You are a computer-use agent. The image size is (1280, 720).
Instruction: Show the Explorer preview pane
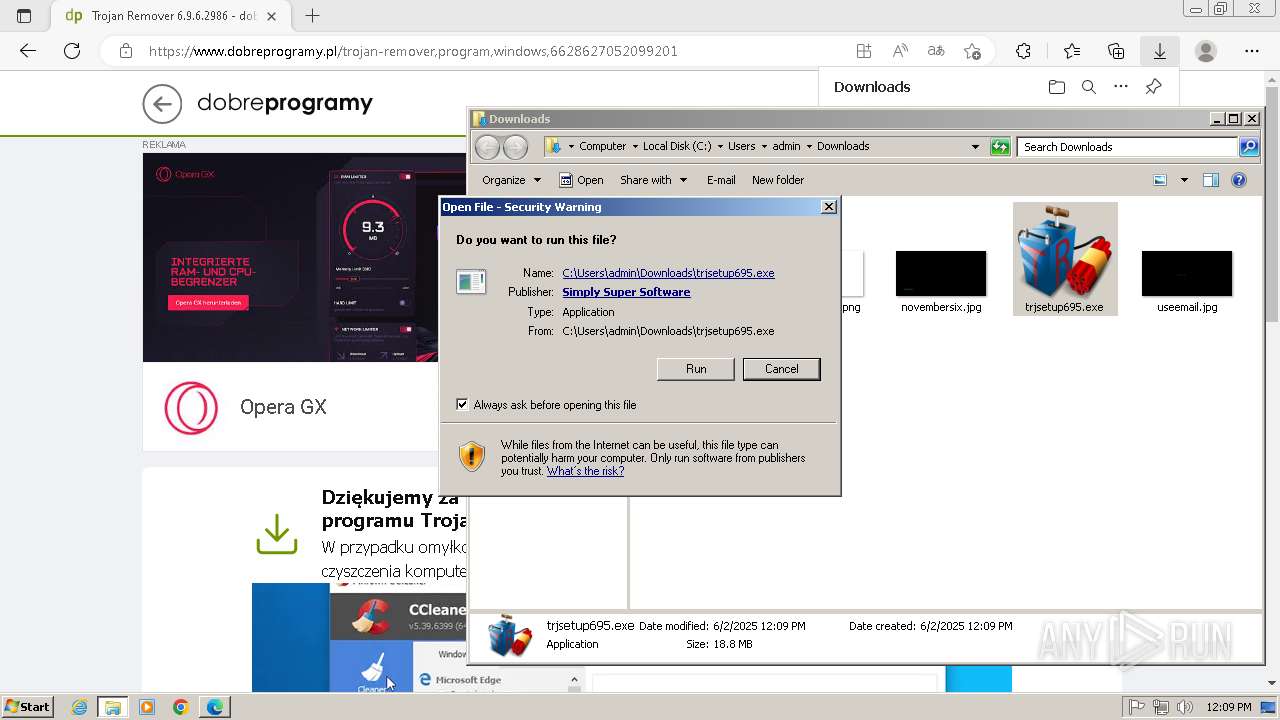coord(1211,180)
